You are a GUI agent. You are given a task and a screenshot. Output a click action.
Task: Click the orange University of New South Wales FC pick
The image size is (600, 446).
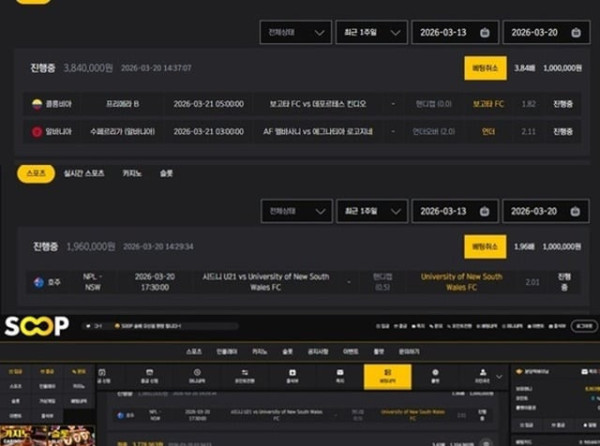[461, 282]
